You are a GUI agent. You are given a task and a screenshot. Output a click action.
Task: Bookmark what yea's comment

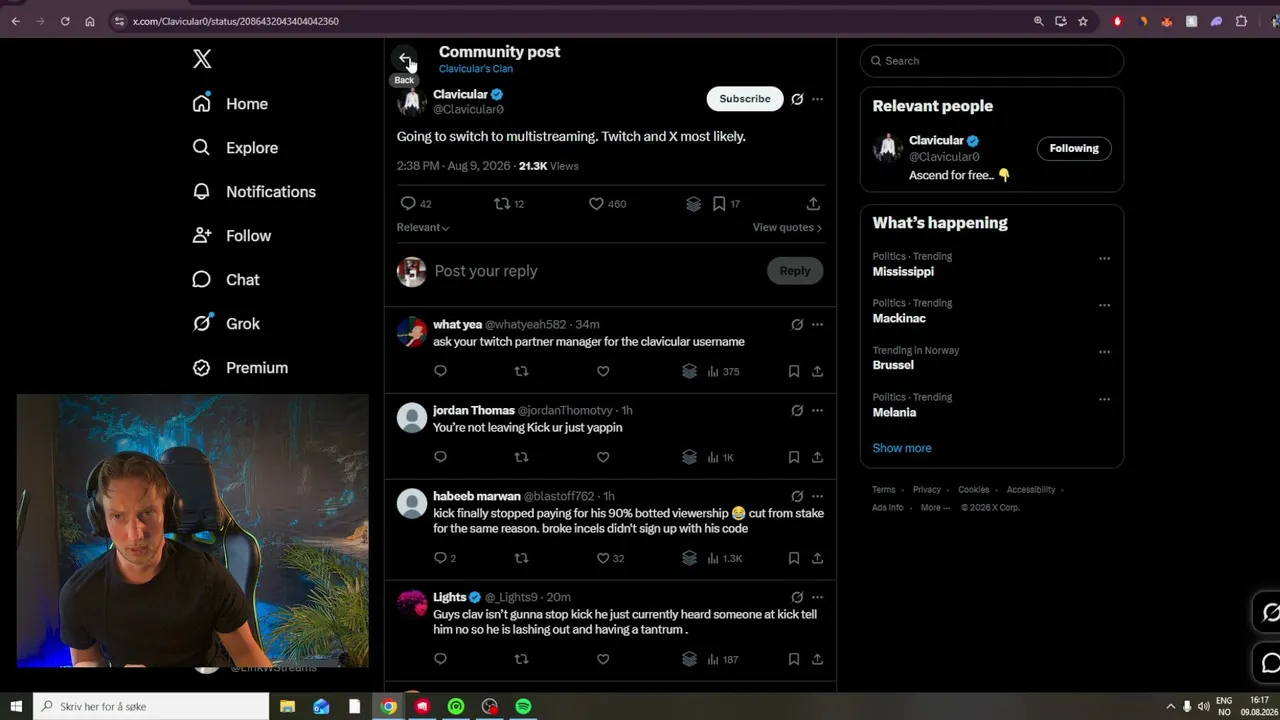tap(794, 371)
